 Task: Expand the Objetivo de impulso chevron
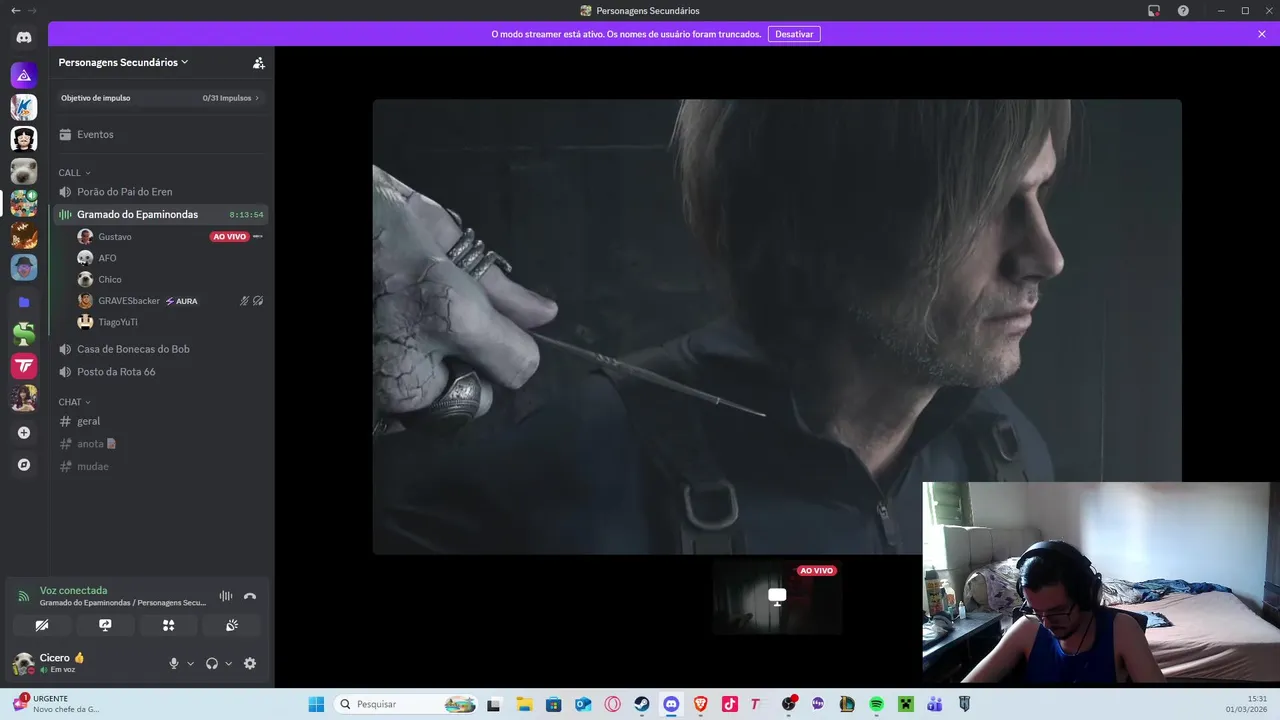pyautogui.click(x=257, y=98)
